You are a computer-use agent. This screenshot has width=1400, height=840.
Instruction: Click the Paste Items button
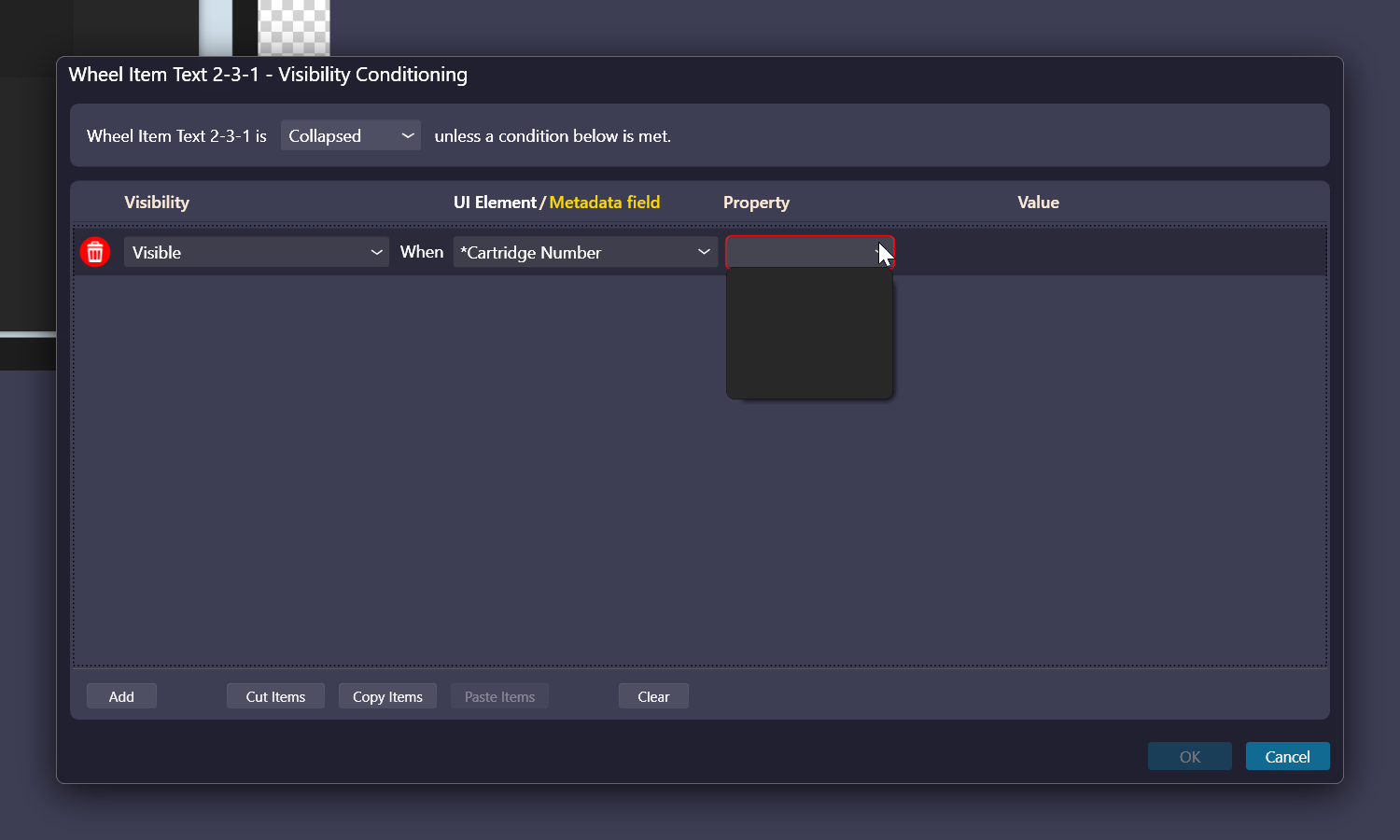click(x=499, y=696)
